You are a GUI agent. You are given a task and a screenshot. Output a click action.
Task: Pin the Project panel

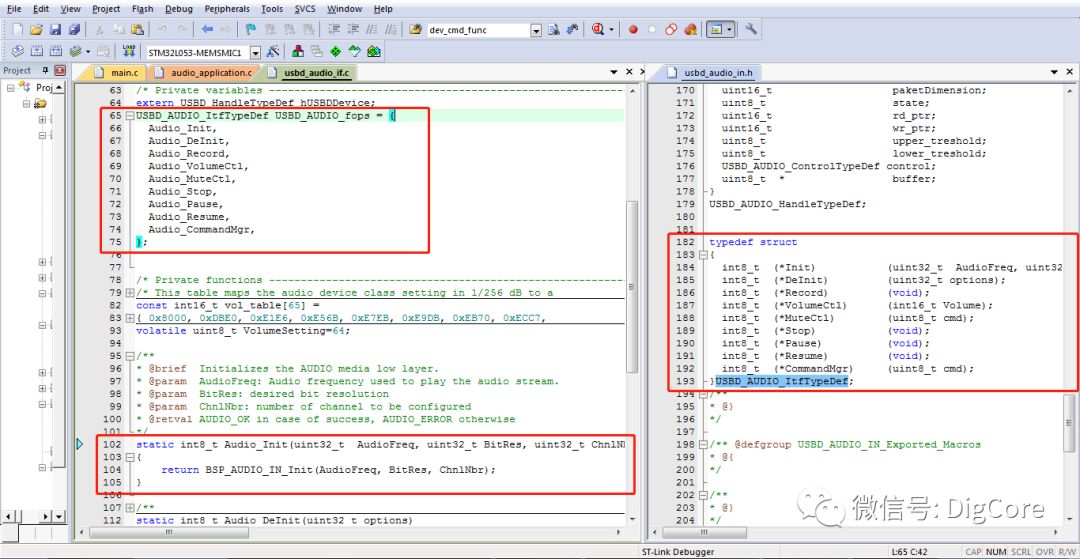coord(45,70)
